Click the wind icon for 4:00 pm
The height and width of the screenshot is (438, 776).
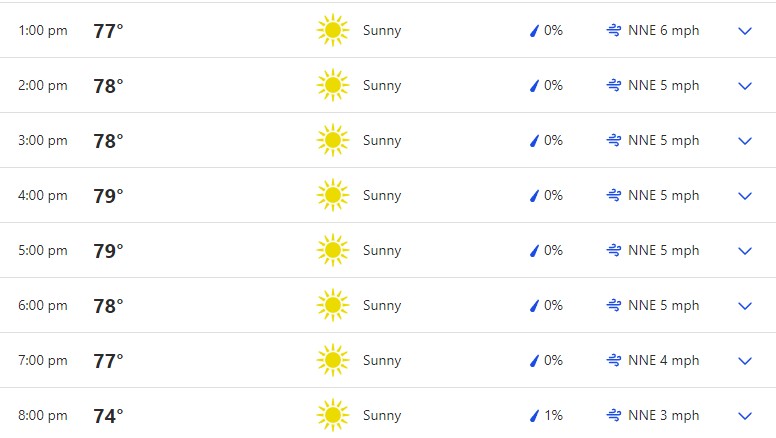coord(614,195)
